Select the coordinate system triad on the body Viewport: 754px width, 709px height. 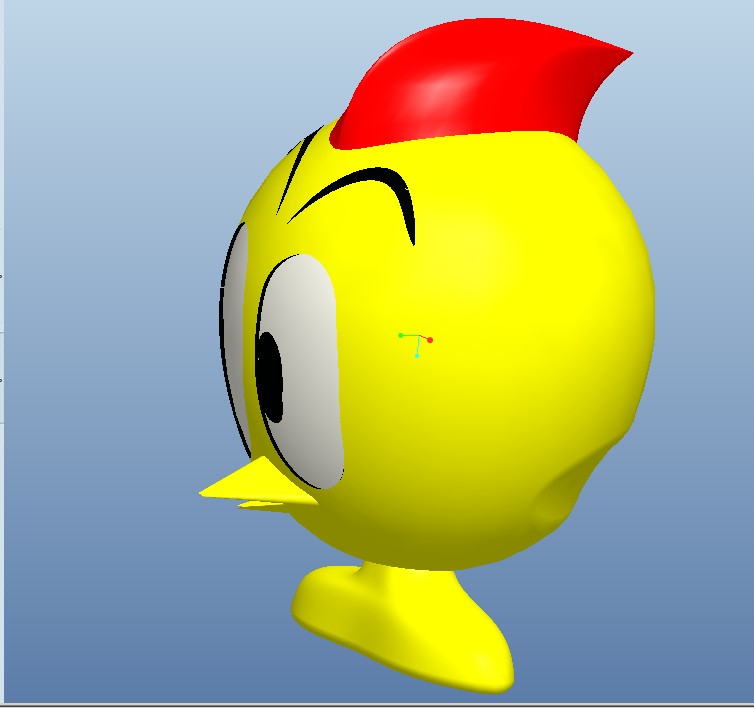416,345
